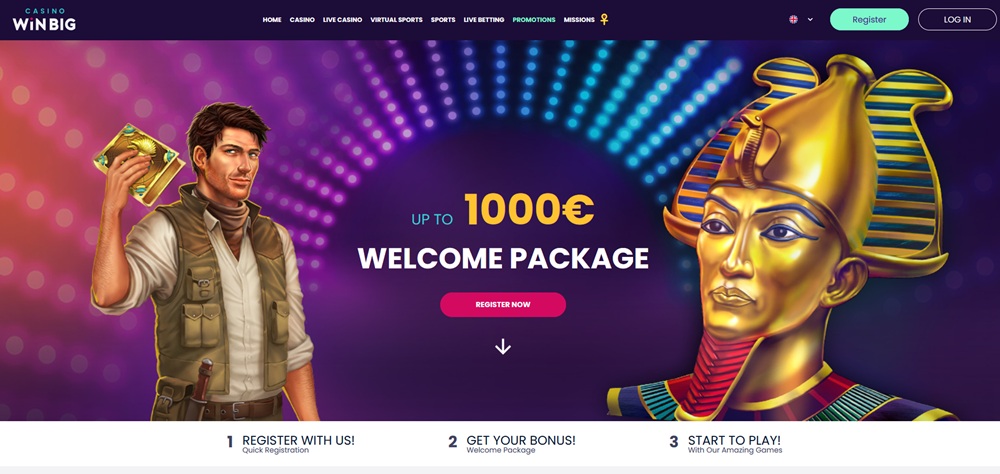Click the Casino WinBig logo
Image resolution: width=1000 pixels, height=474 pixels.
point(44,20)
